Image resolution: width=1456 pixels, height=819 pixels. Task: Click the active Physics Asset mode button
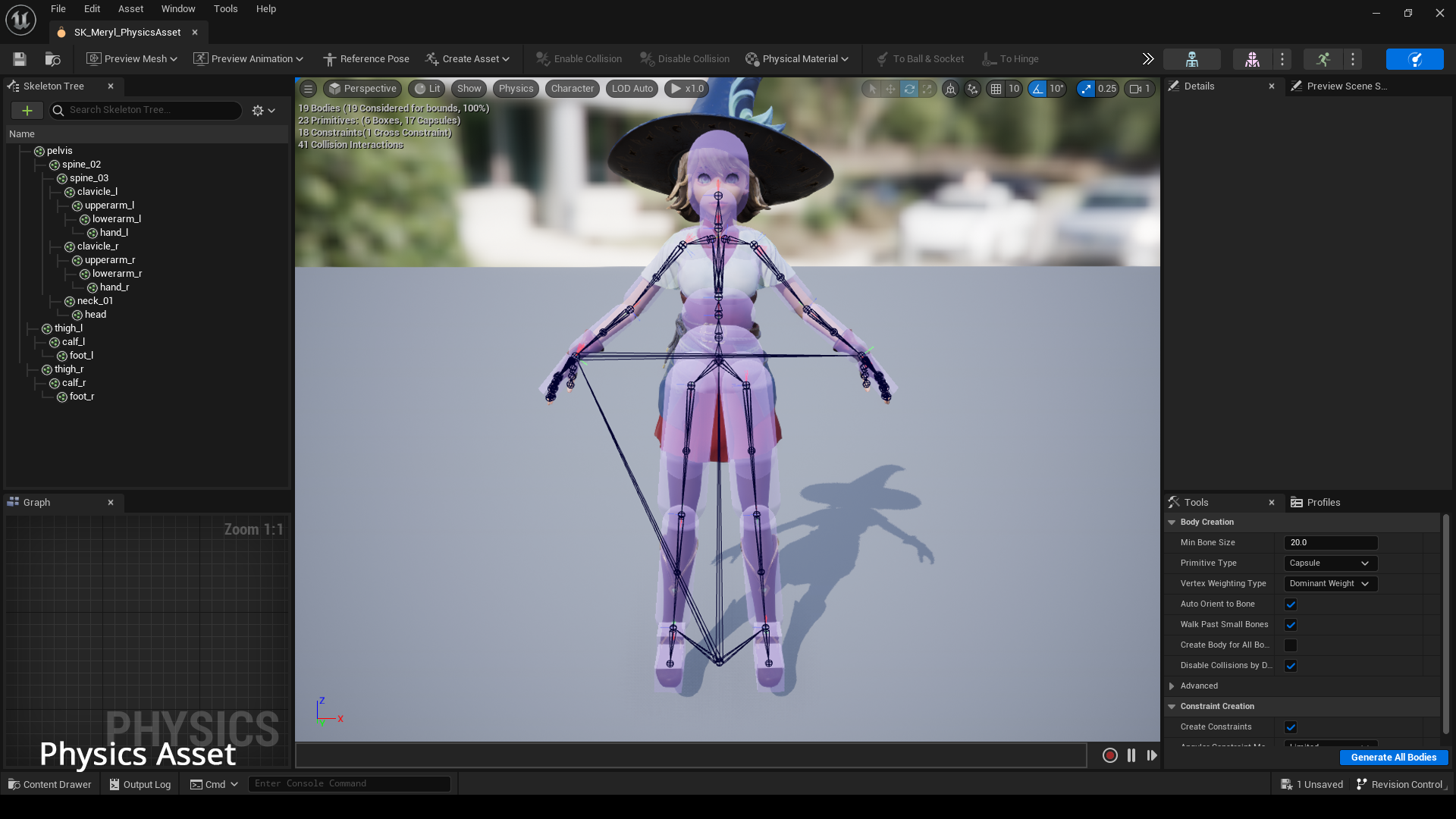[1414, 59]
